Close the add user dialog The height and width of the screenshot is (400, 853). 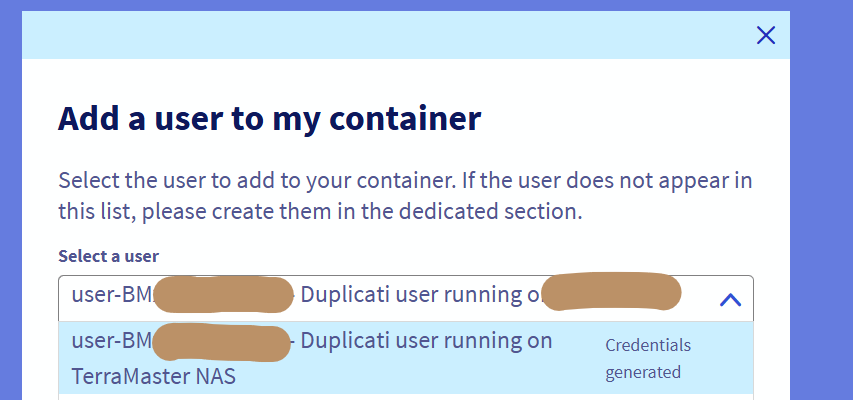click(766, 35)
